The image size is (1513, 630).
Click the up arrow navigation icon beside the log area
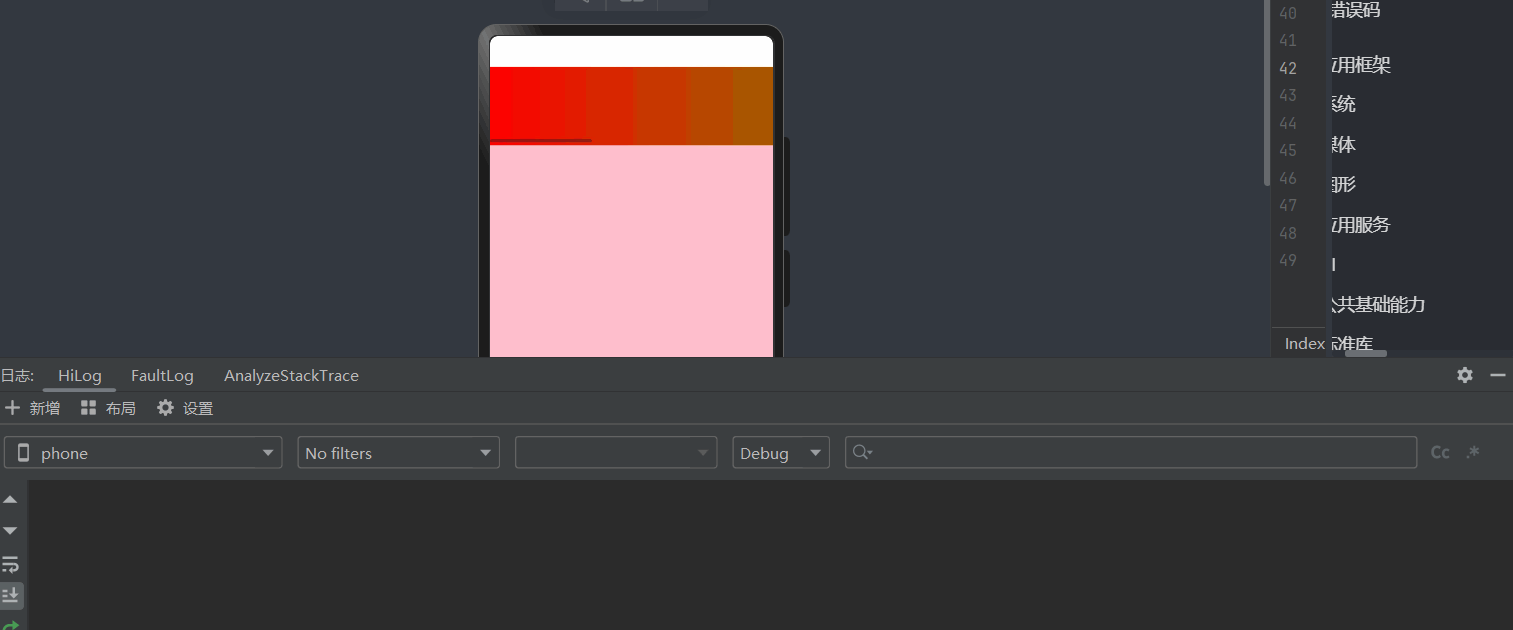pyautogui.click(x=11, y=499)
